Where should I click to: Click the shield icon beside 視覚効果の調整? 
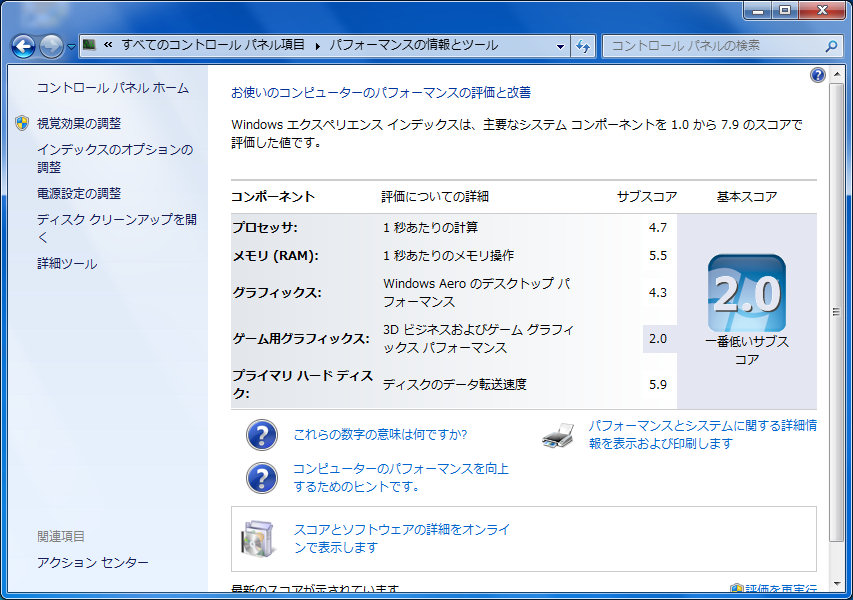click(x=22, y=123)
